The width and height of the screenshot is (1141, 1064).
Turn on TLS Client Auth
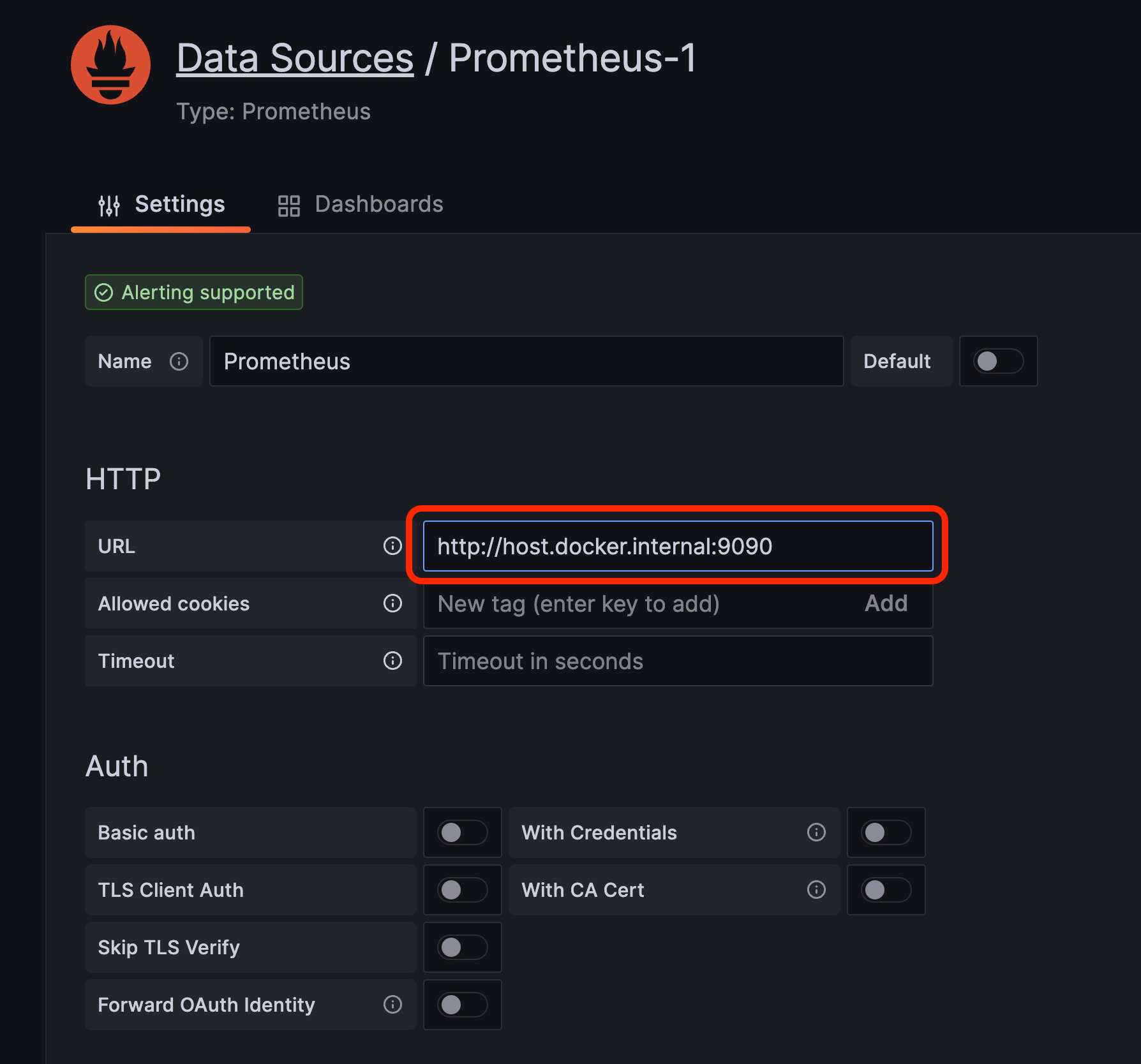(x=463, y=890)
